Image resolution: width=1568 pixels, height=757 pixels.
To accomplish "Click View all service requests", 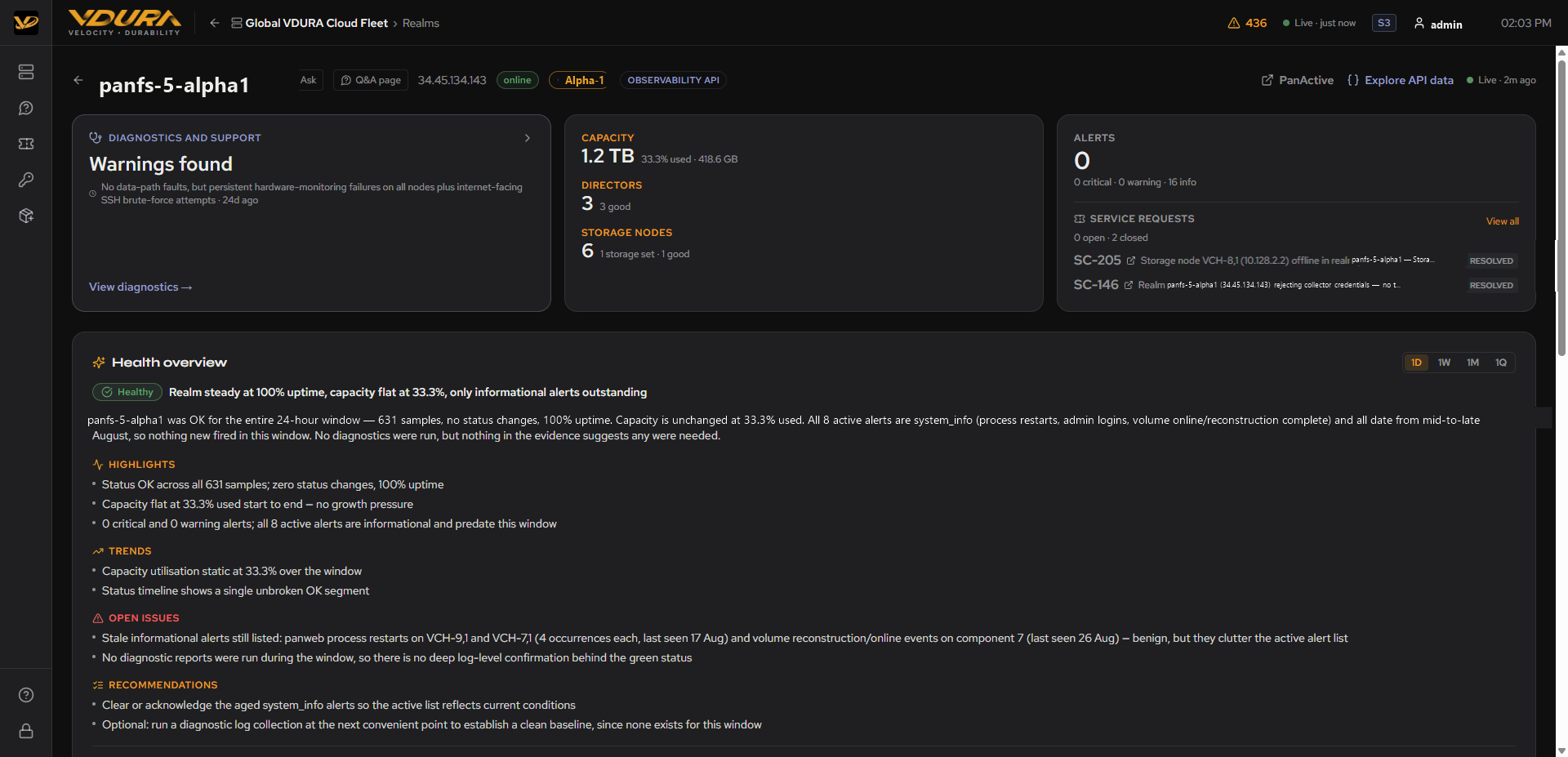I will click(1503, 221).
